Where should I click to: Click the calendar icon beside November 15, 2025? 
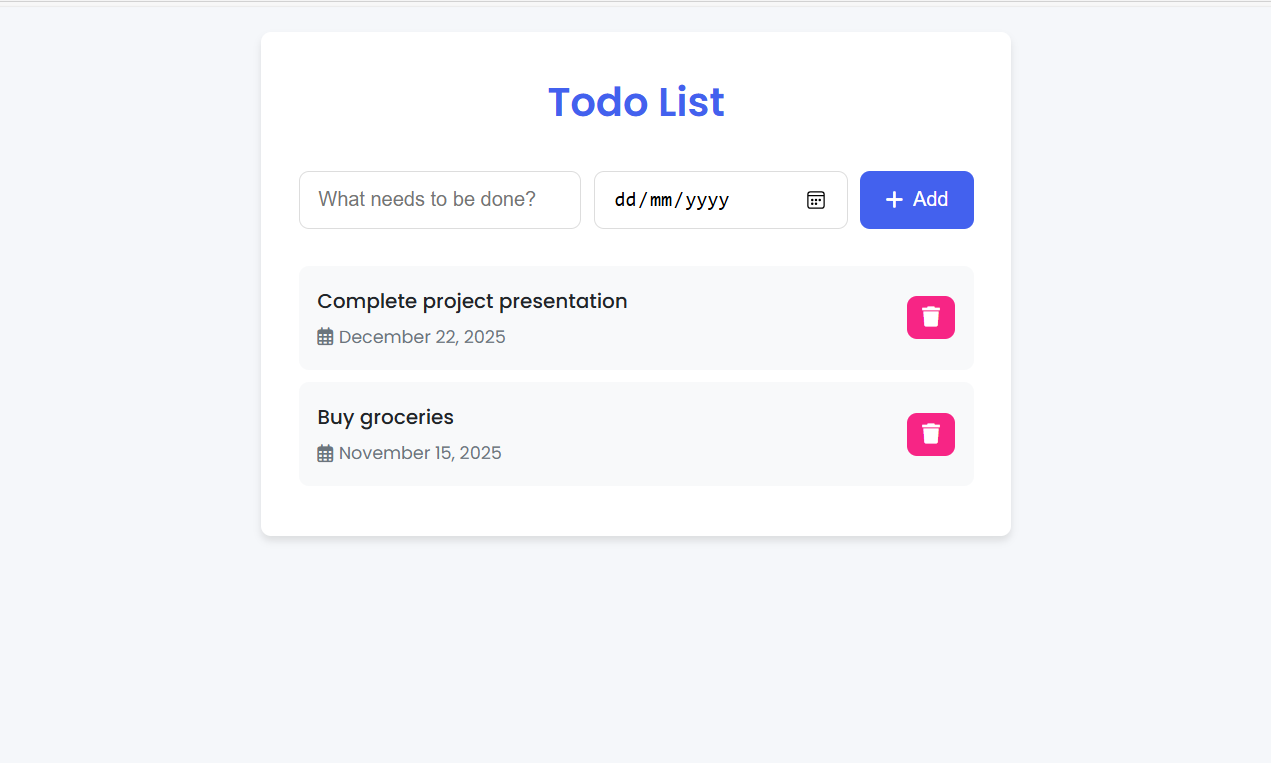point(324,452)
